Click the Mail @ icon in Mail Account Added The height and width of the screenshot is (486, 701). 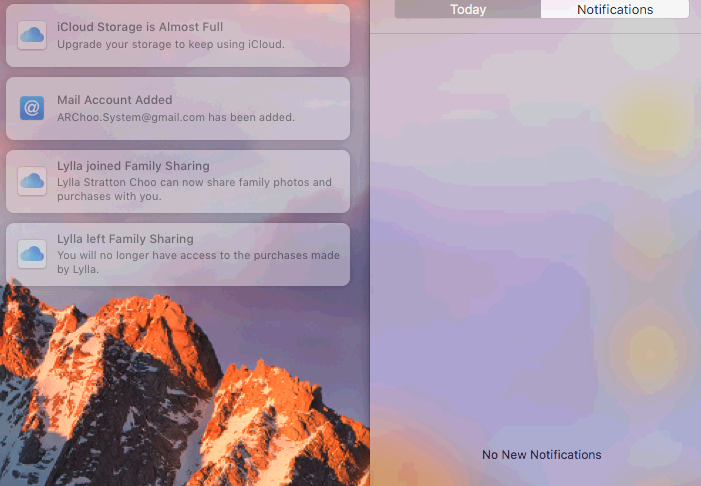coord(32,108)
